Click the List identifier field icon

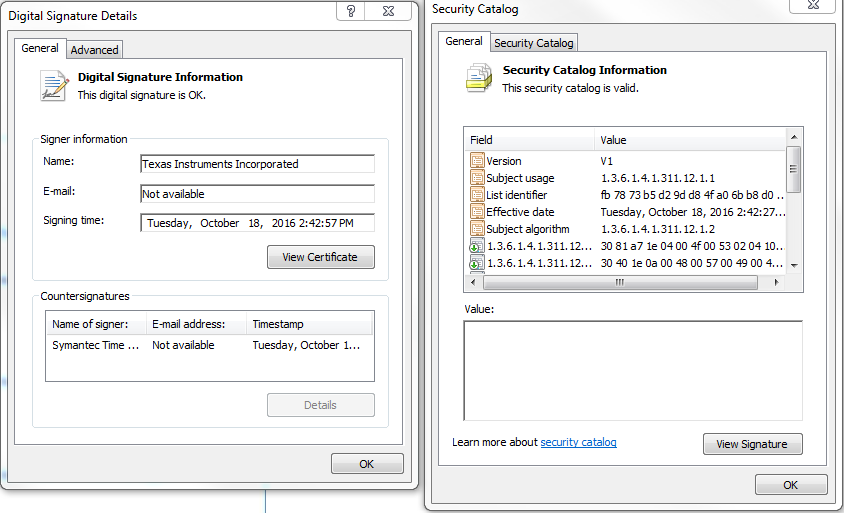[477, 194]
